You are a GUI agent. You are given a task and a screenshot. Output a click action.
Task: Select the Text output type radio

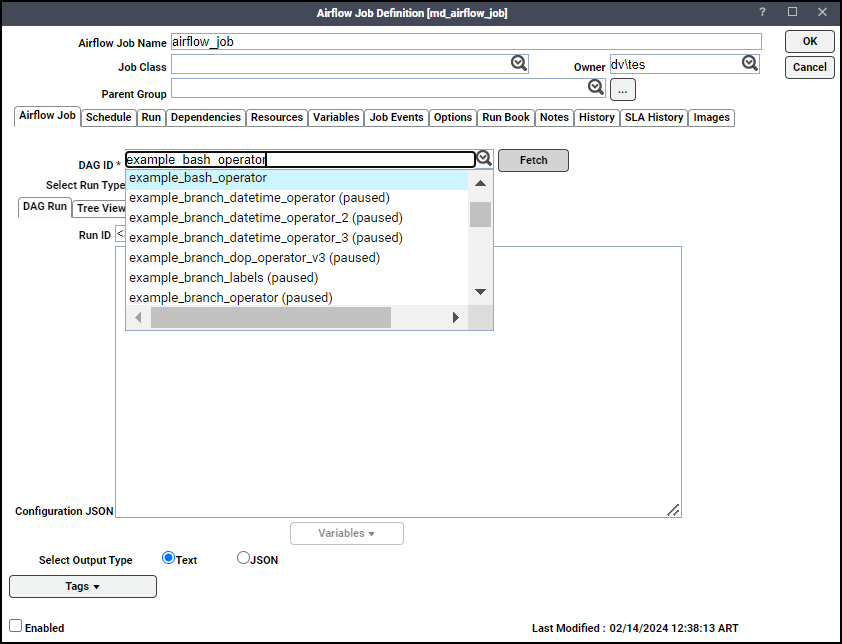pyautogui.click(x=168, y=558)
